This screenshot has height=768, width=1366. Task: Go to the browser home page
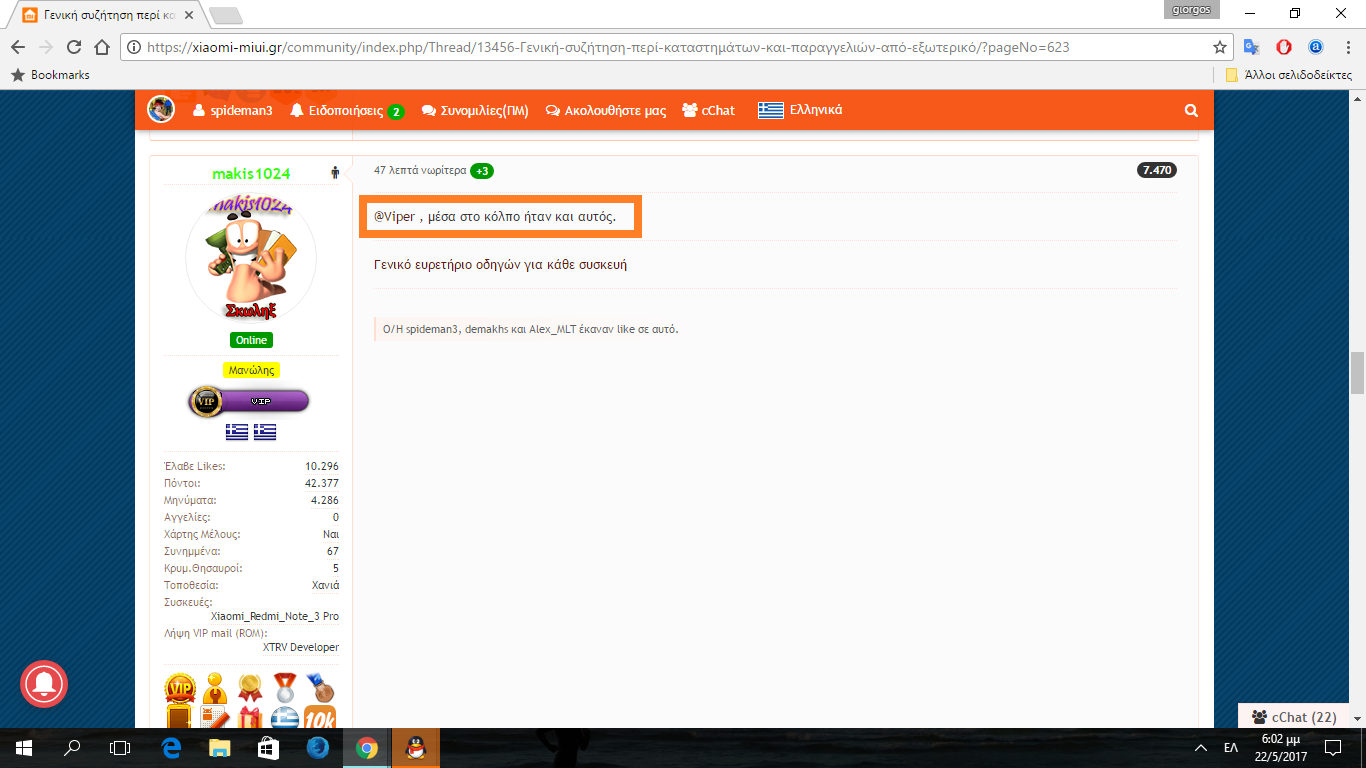(101, 47)
